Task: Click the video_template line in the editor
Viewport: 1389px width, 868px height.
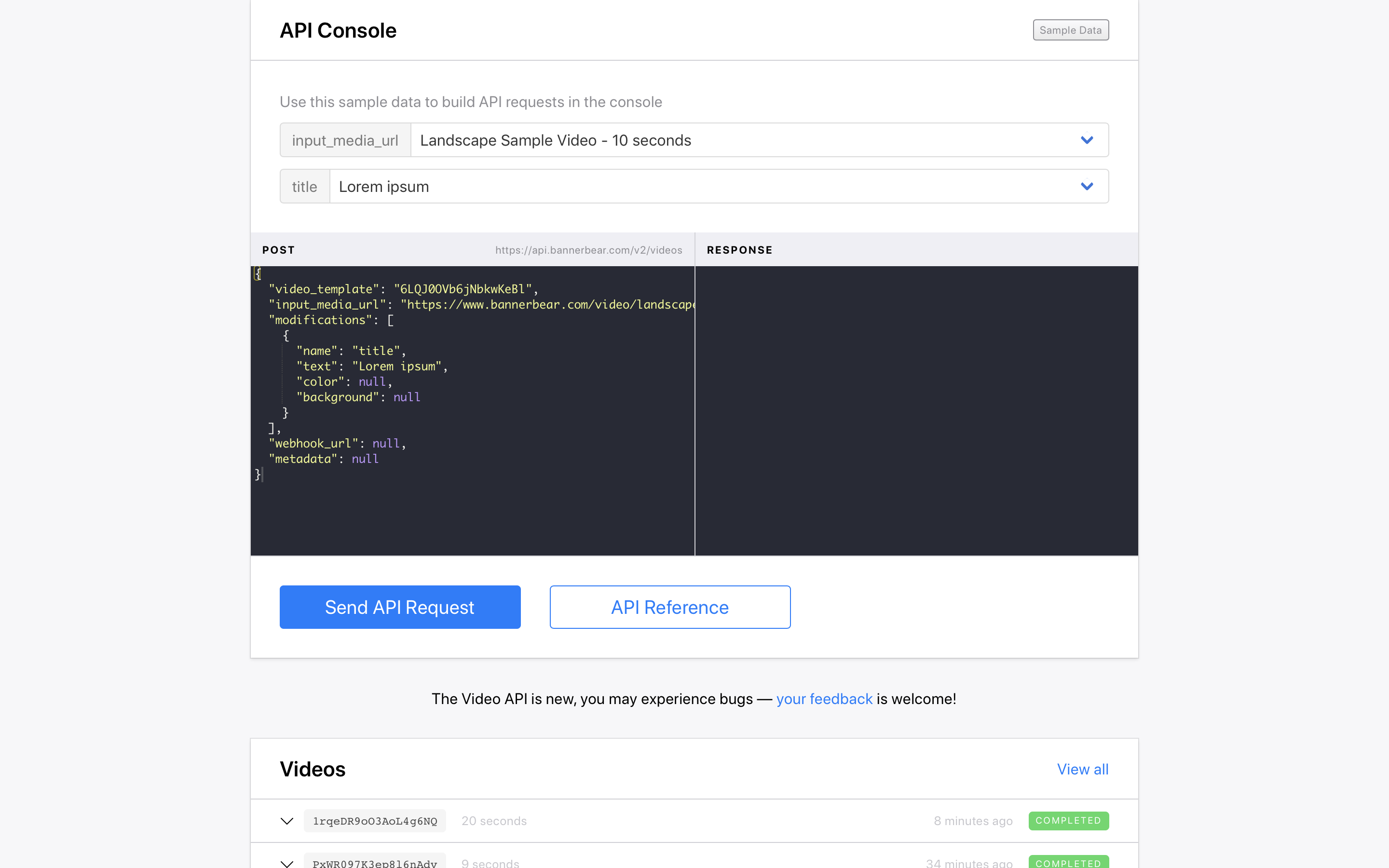Action: point(402,289)
